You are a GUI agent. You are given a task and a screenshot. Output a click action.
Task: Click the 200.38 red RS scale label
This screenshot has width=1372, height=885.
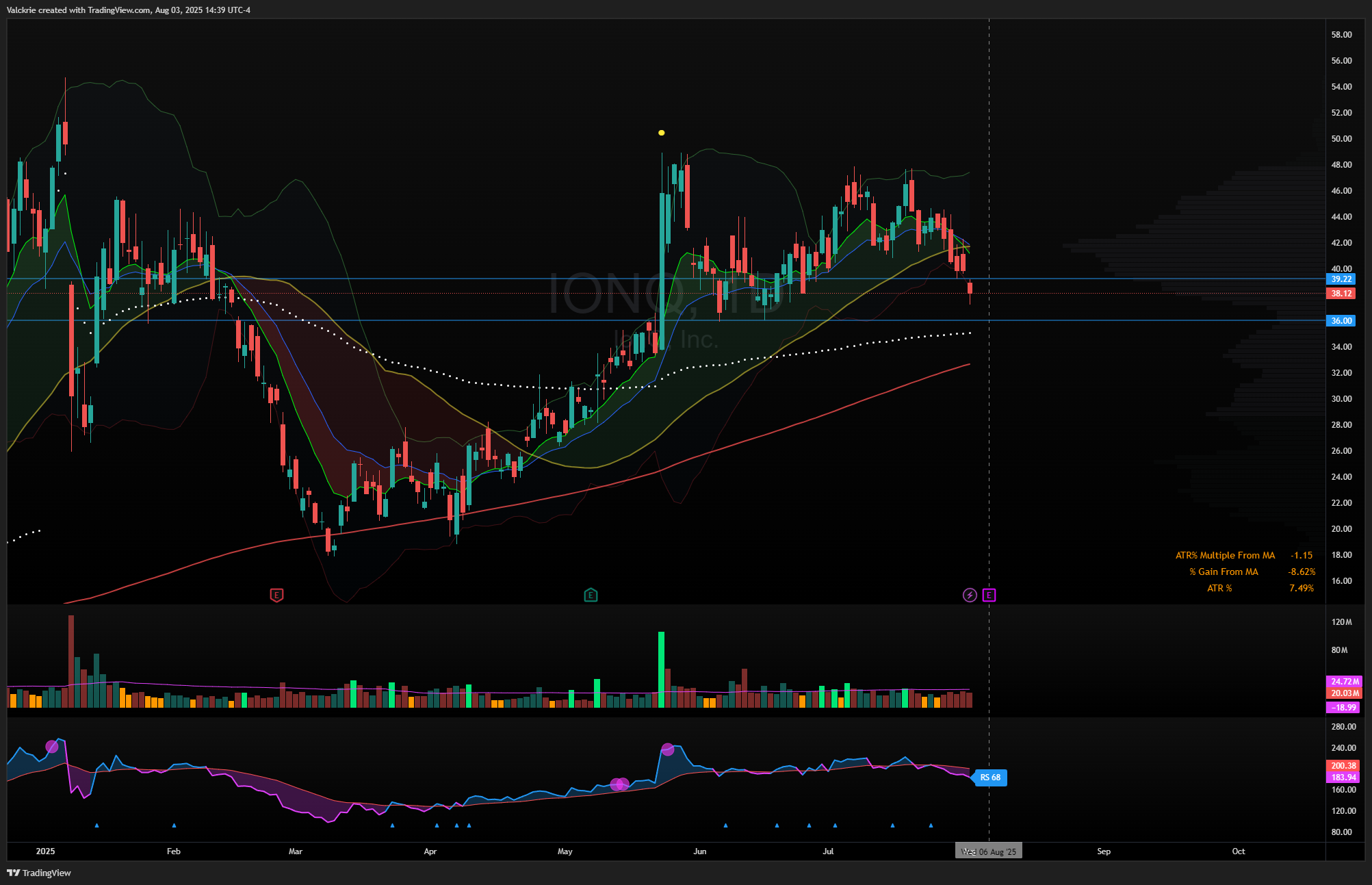[1343, 766]
